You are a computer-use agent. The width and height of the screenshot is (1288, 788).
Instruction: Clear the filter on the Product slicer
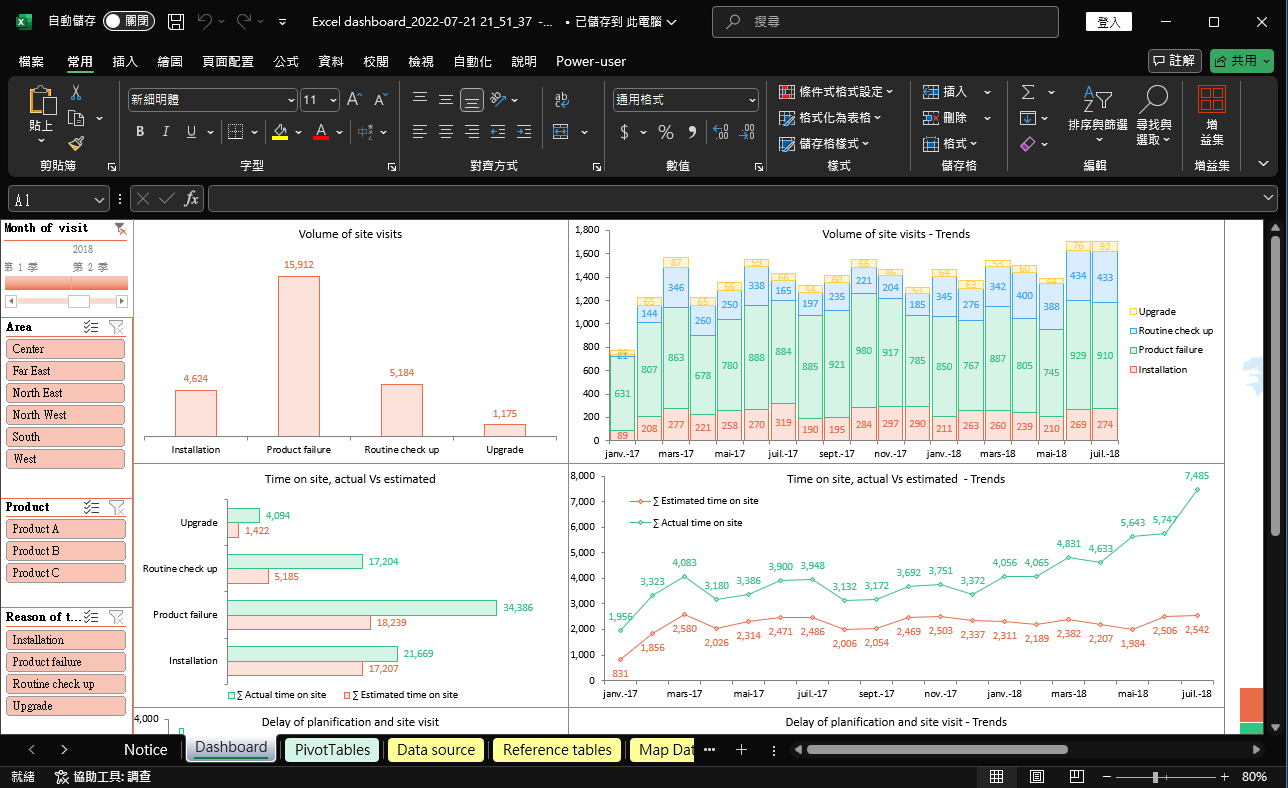click(x=117, y=507)
